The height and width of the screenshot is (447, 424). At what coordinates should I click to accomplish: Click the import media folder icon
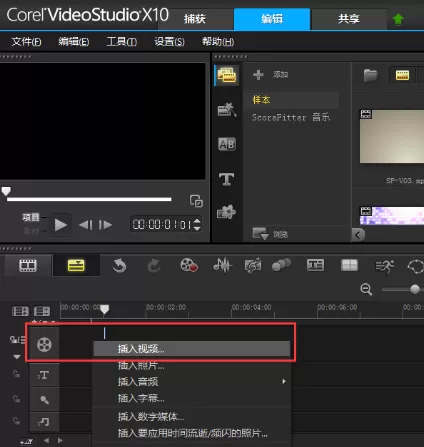(371, 75)
